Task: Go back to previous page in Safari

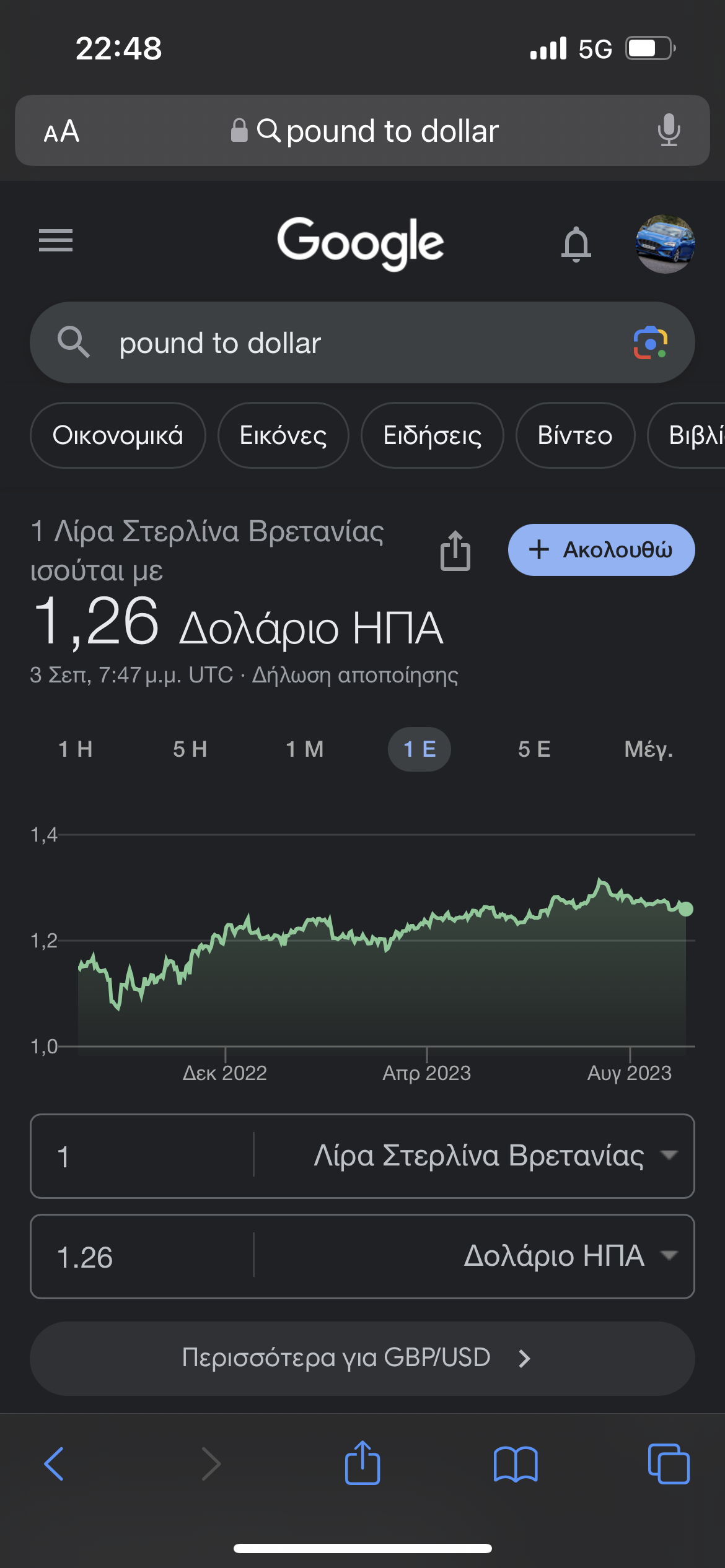Action: 55,1465
